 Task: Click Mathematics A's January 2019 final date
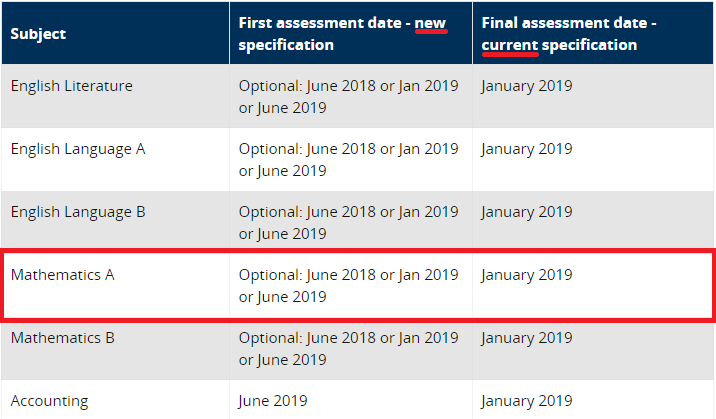tap(526, 275)
